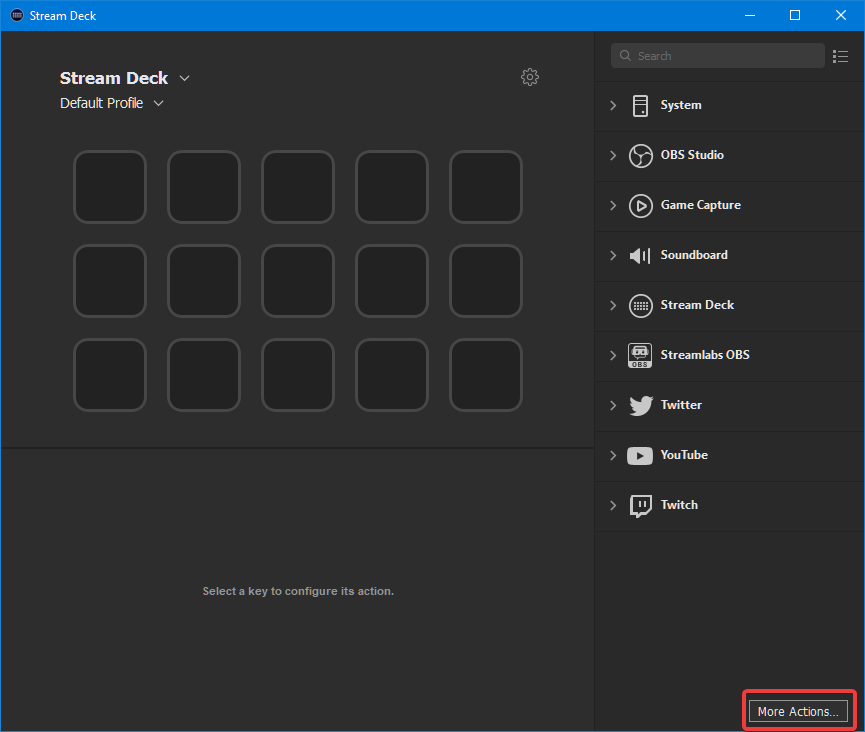This screenshot has height=732, width=865.
Task: Expand the Twitch actions list
Action: click(x=613, y=505)
